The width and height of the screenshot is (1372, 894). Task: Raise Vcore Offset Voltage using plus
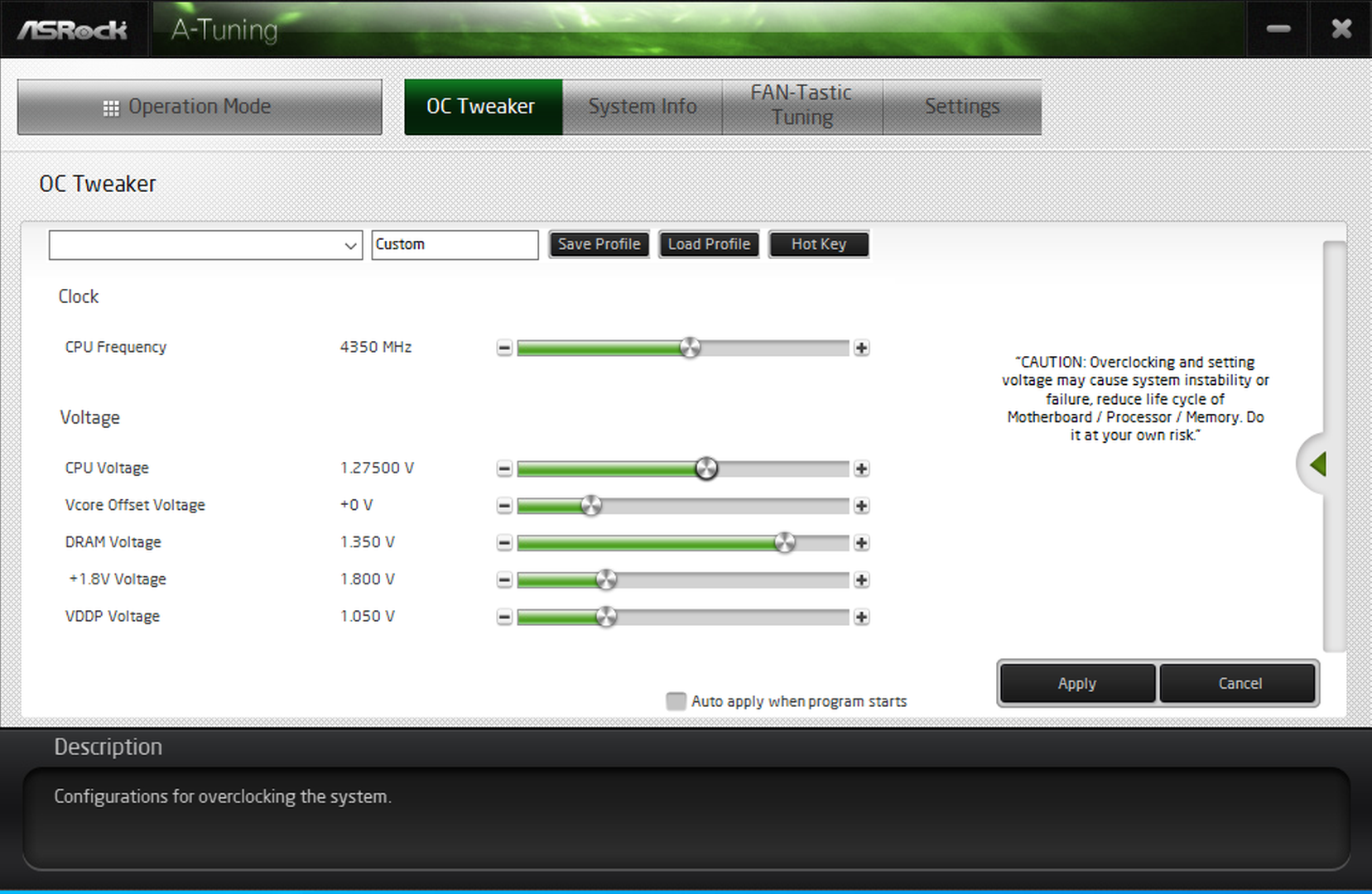pos(861,506)
